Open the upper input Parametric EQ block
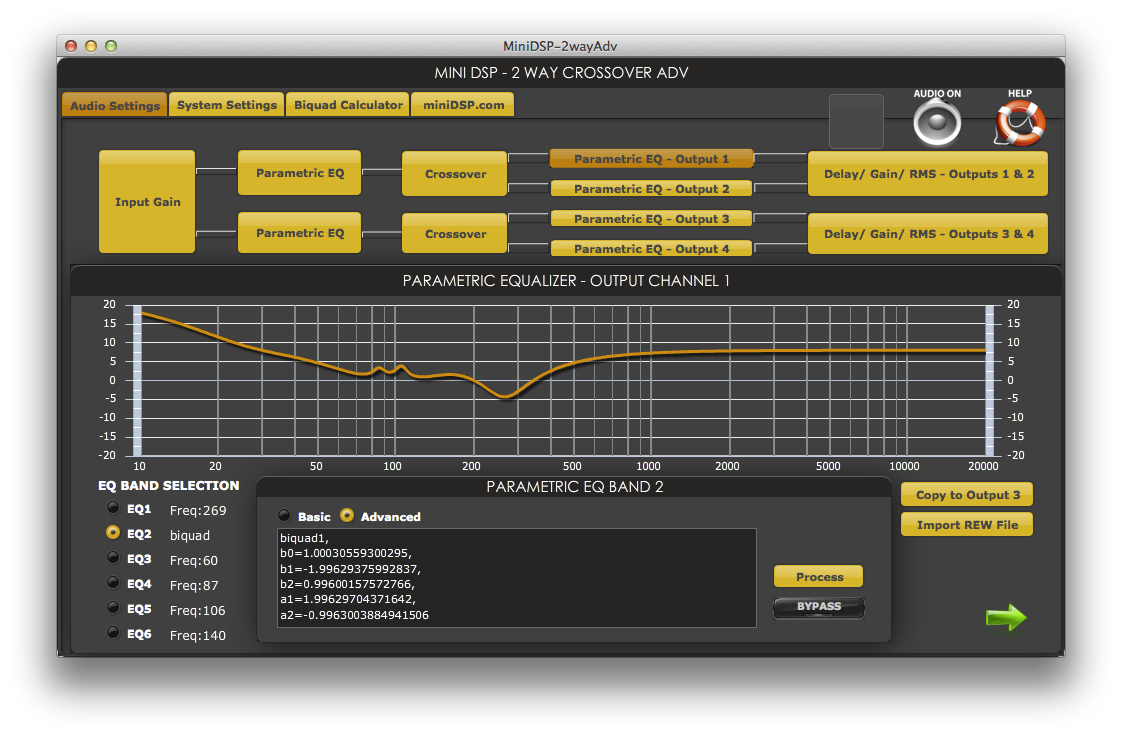Image resolution: width=1122 pixels, height=736 pixels. (x=299, y=172)
